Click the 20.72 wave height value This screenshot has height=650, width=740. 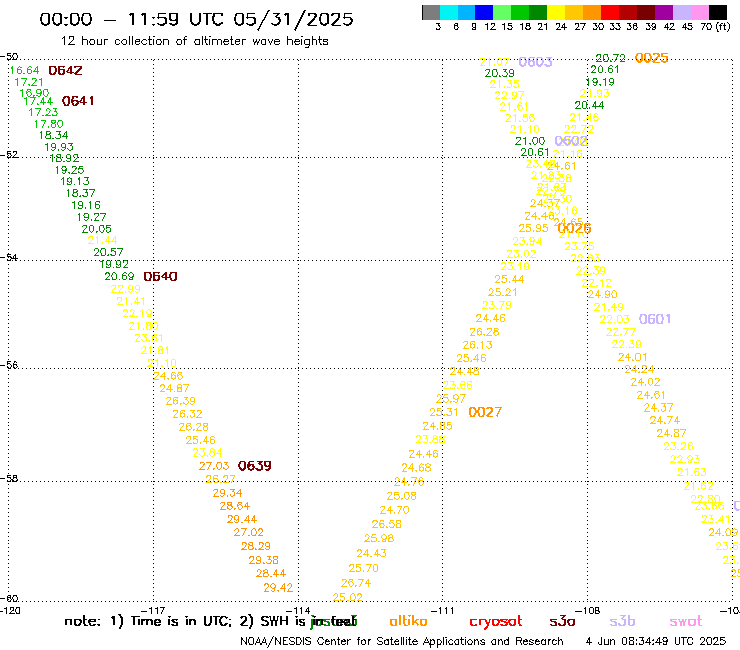point(610,58)
